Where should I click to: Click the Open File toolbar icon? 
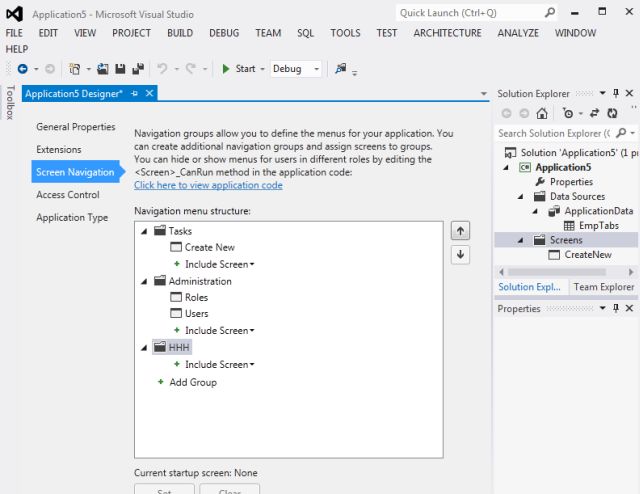click(103, 69)
